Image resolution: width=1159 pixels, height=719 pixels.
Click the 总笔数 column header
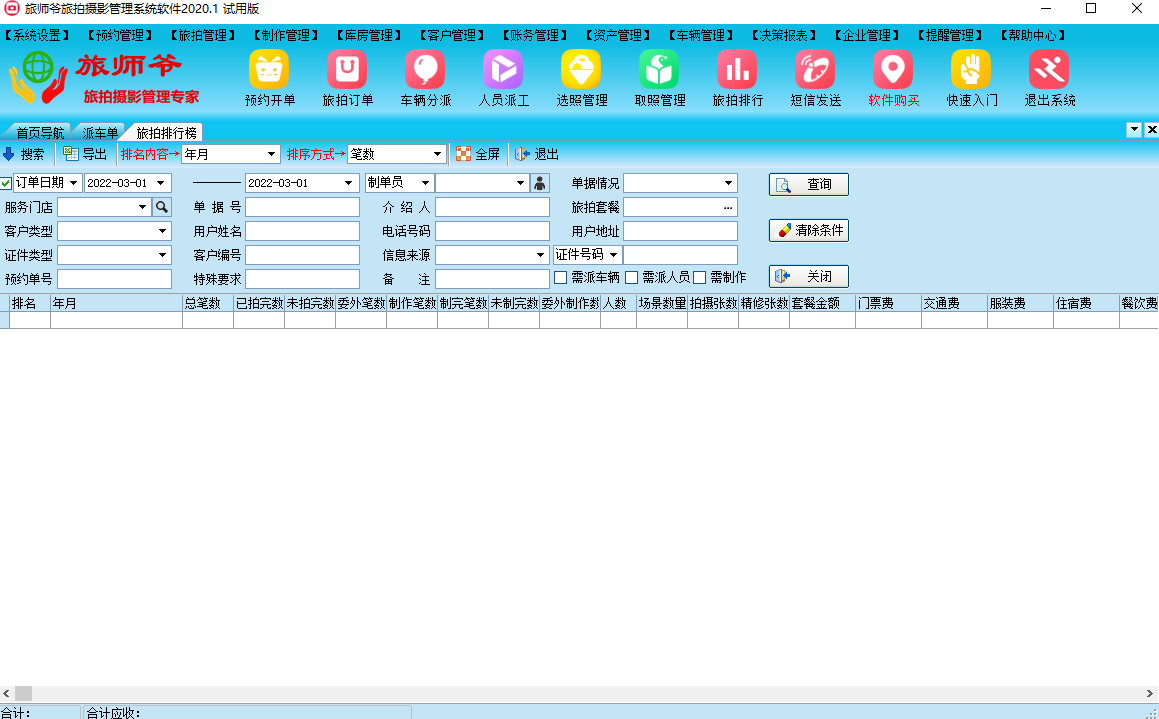pyautogui.click(x=208, y=303)
